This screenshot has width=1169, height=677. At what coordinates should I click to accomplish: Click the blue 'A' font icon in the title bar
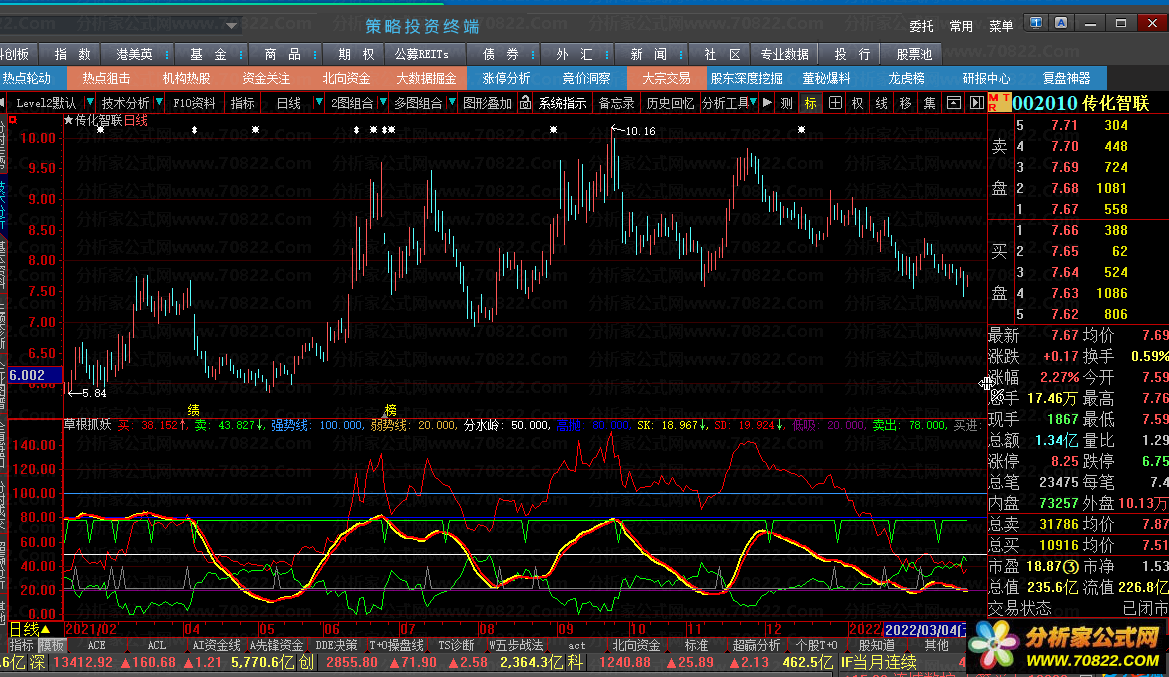pos(1061,23)
